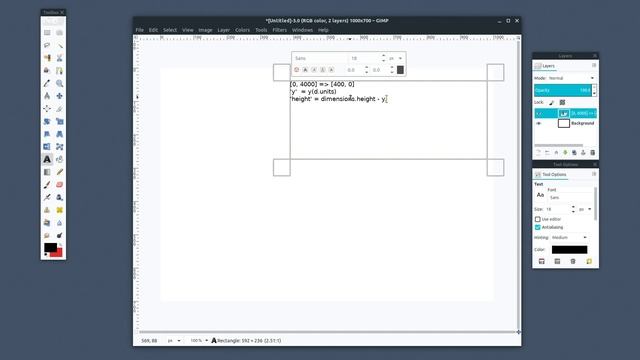
Task: Open the Hinting dropdown
Action: (569, 238)
